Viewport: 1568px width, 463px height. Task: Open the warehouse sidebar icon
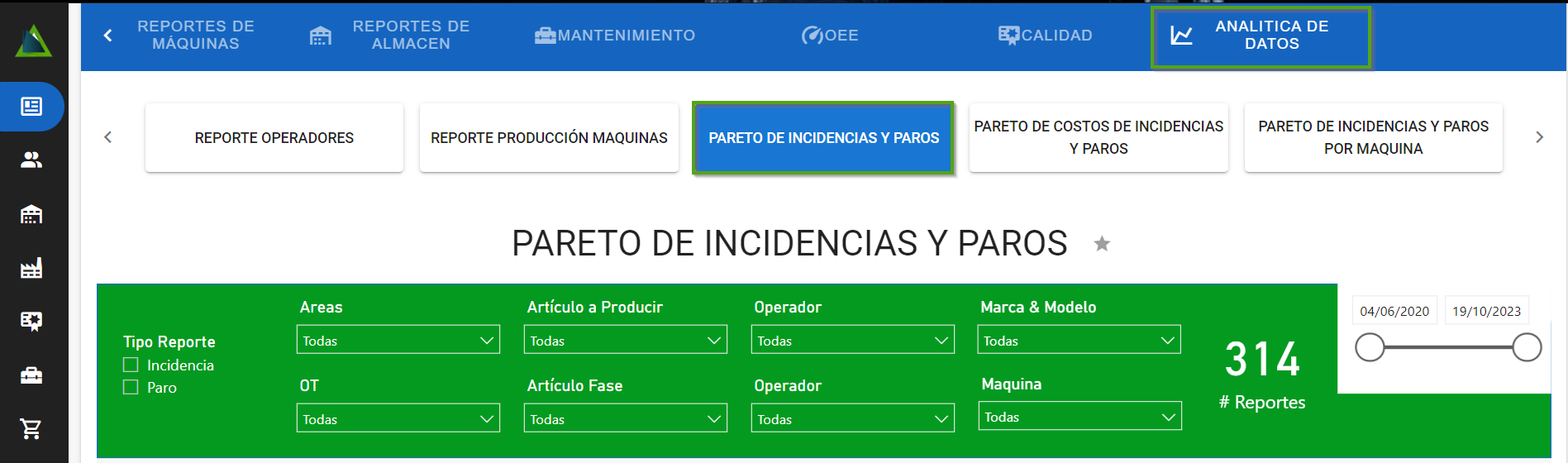tap(31, 215)
